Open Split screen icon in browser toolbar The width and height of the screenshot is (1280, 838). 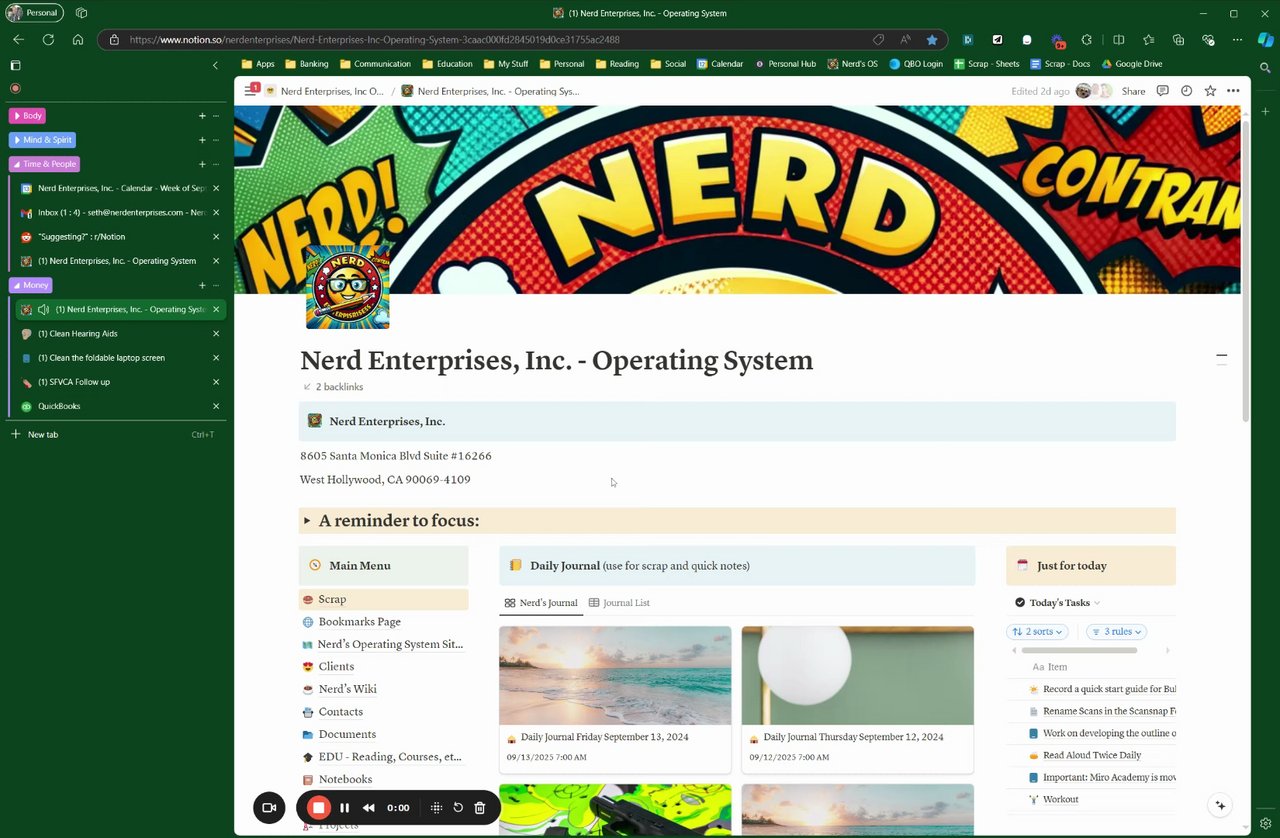[1119, 40]
